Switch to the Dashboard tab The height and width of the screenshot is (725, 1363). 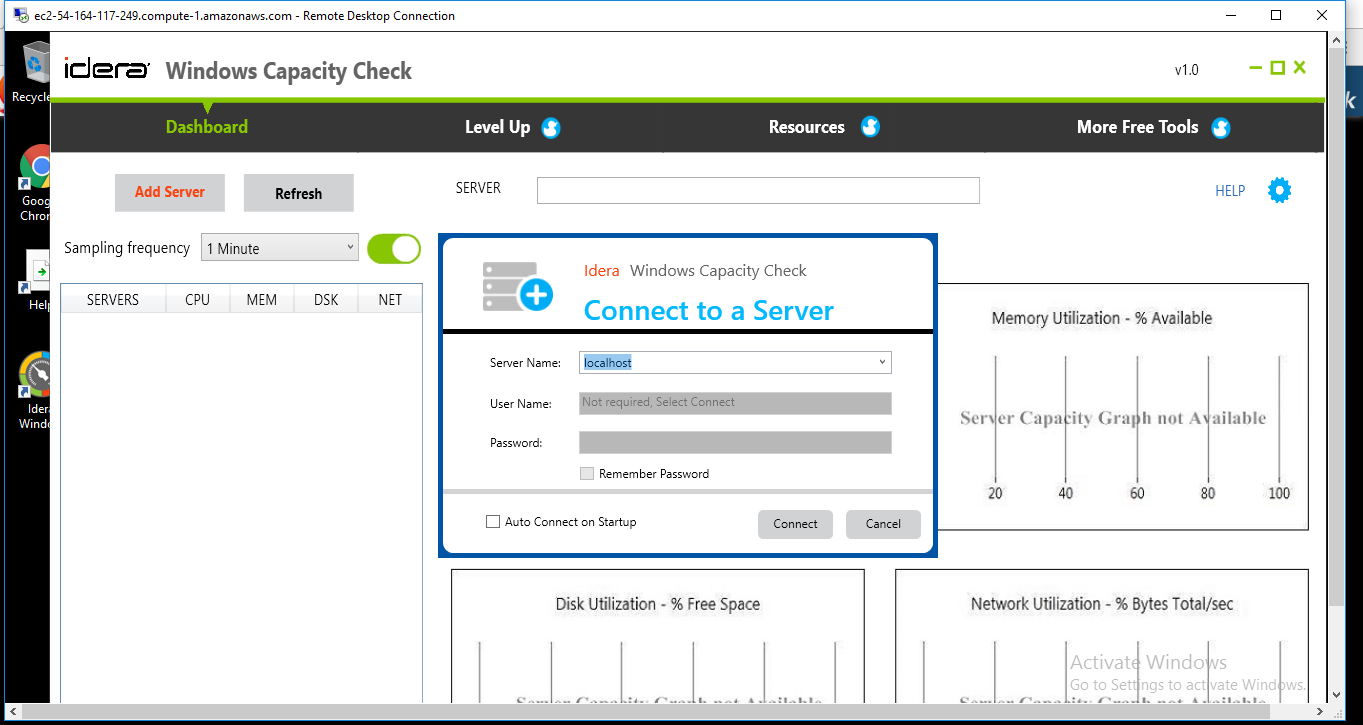[x=206, y=127]
